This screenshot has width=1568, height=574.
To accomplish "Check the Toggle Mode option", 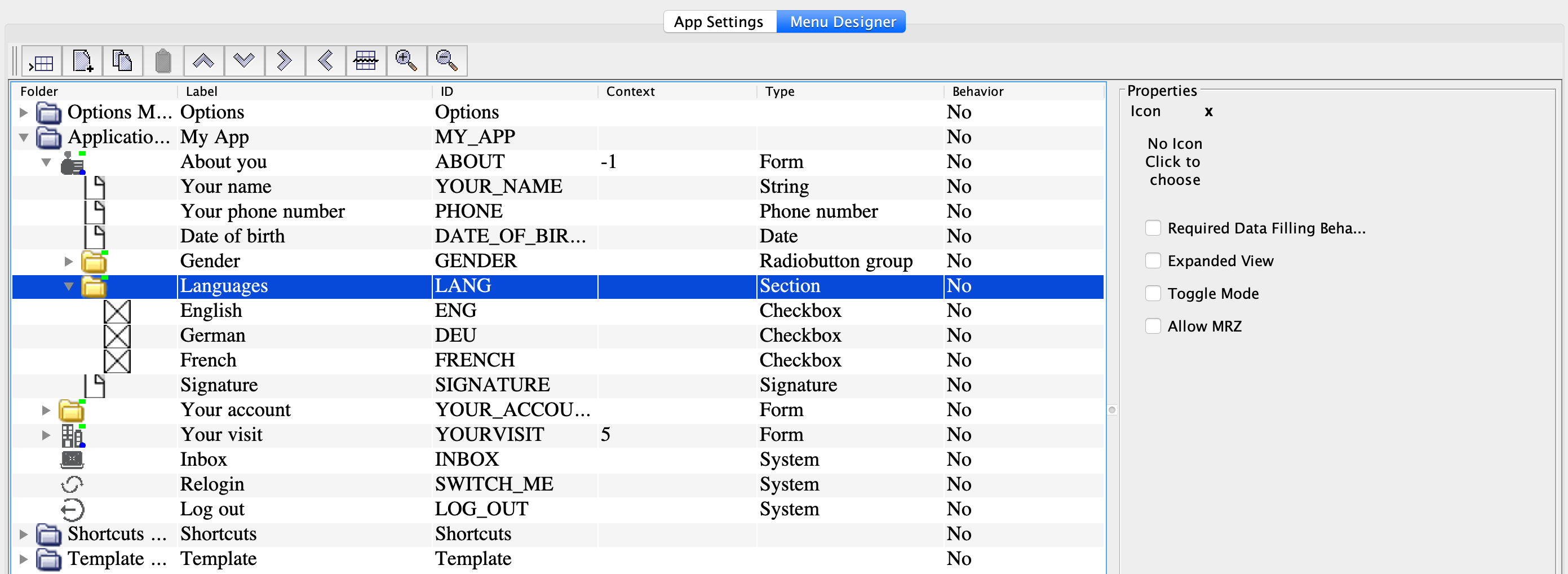I will [x=1153, y=294].
